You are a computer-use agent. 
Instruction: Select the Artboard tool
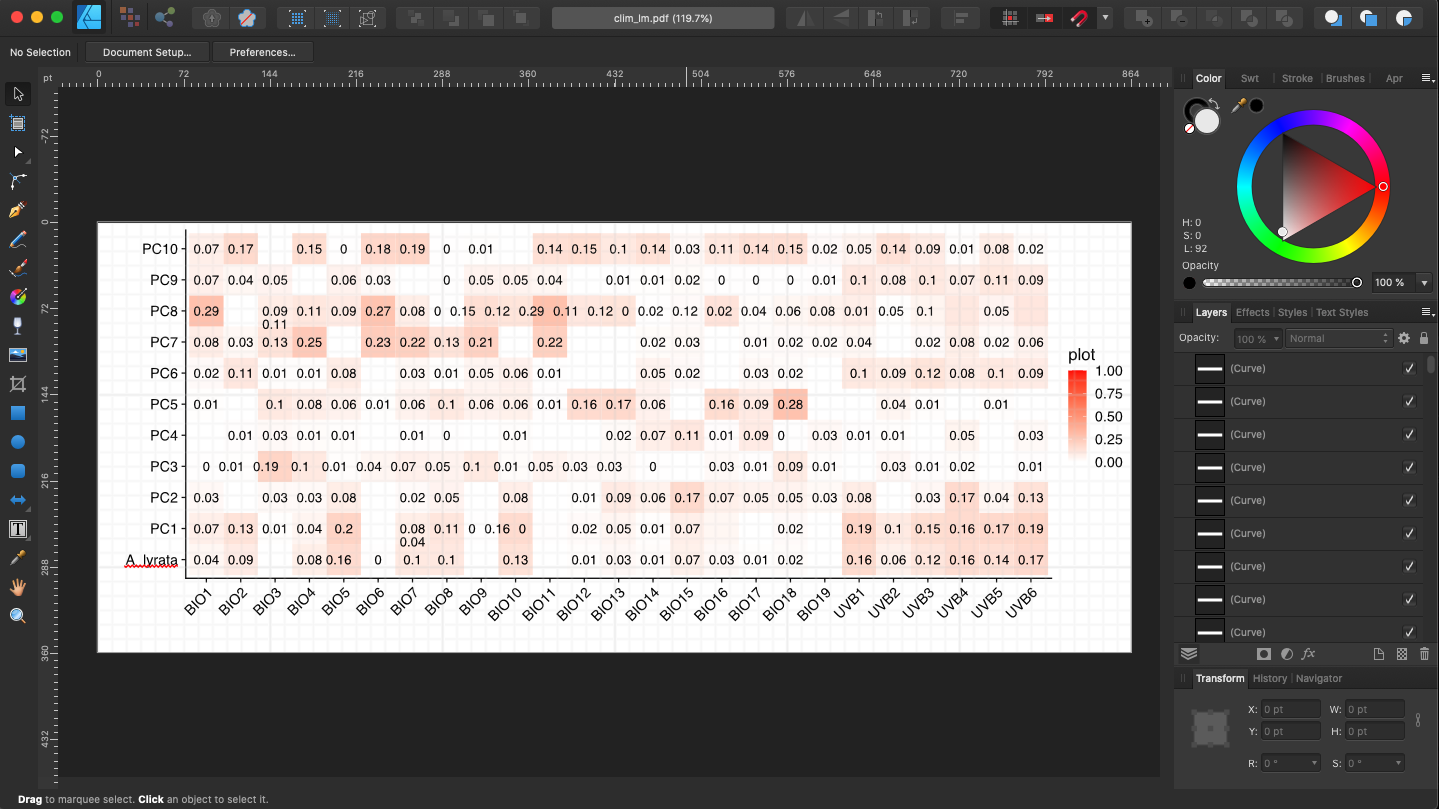click(17, 123)
